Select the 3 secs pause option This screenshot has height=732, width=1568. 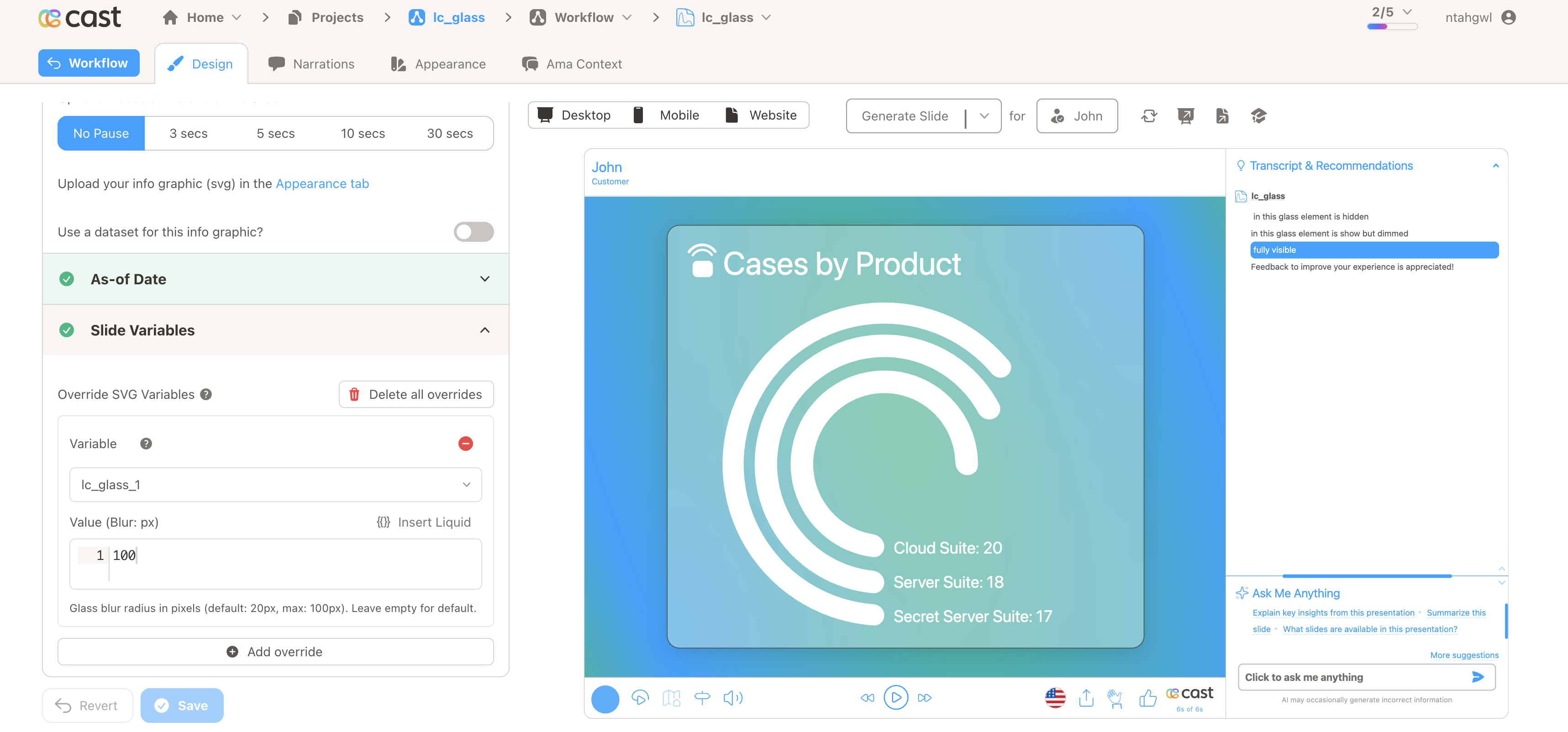[188, 133]
